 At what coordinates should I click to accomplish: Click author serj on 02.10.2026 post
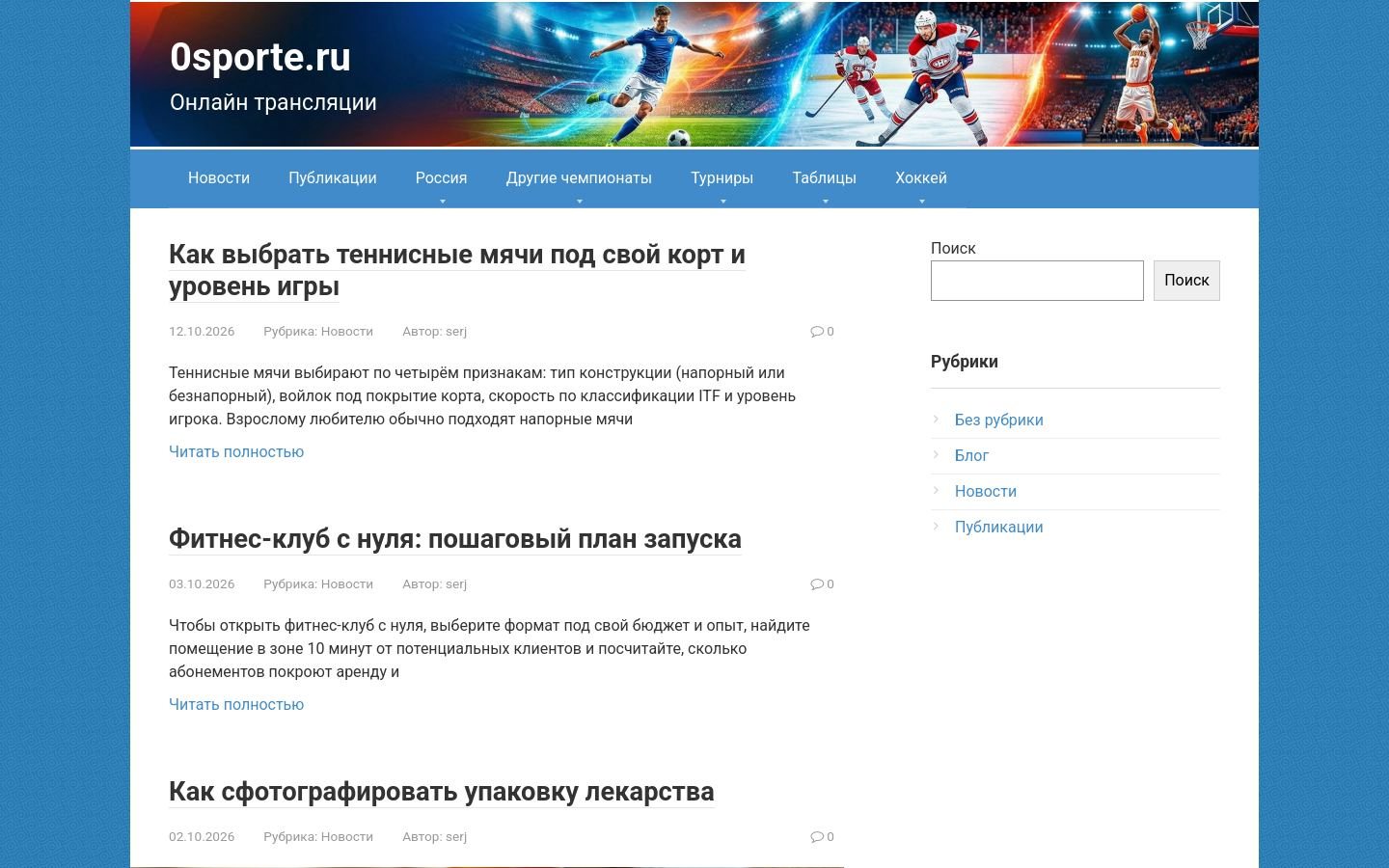(456, 836)
